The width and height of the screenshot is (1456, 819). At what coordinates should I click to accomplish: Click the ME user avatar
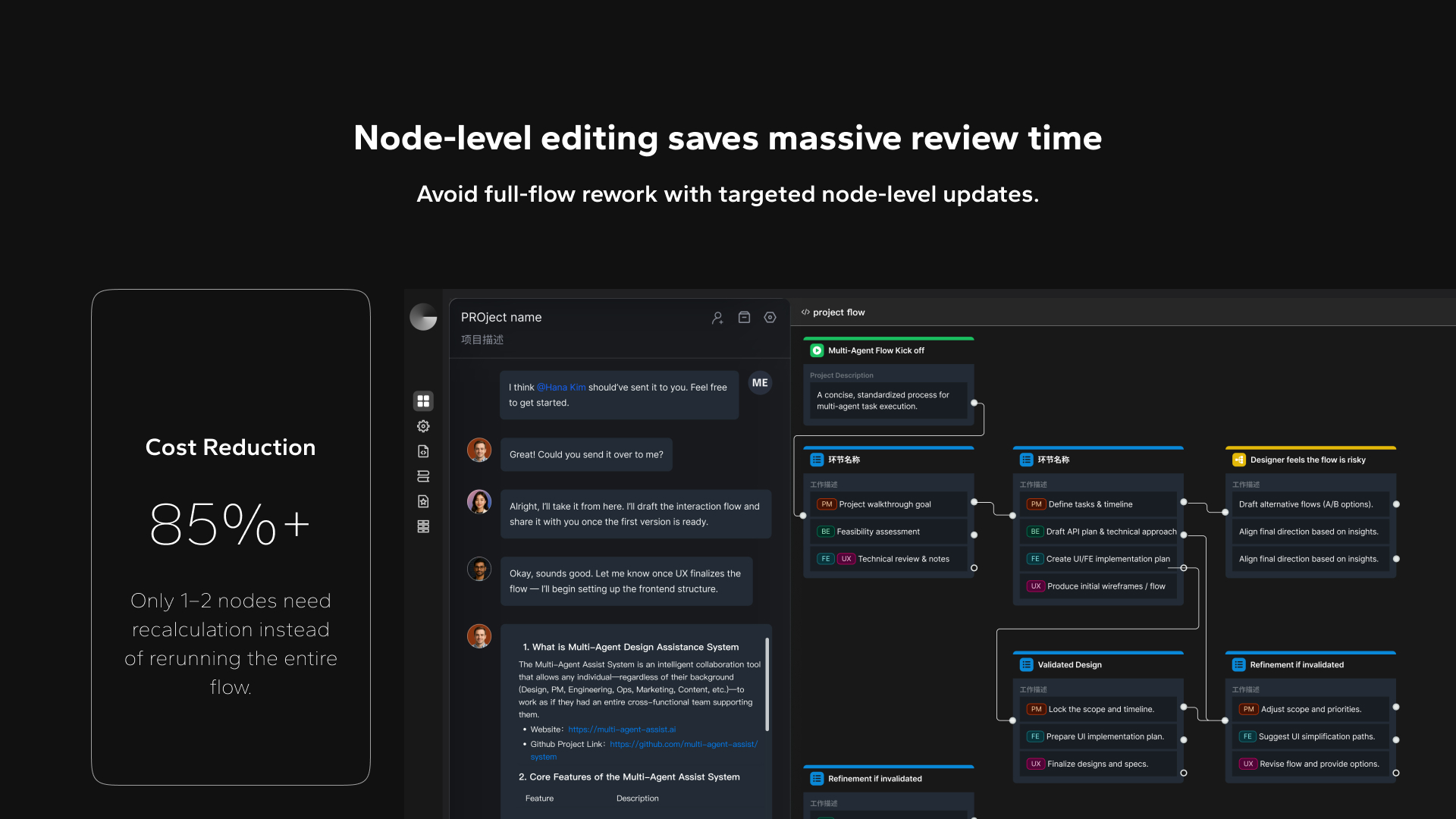click(760, 383)
